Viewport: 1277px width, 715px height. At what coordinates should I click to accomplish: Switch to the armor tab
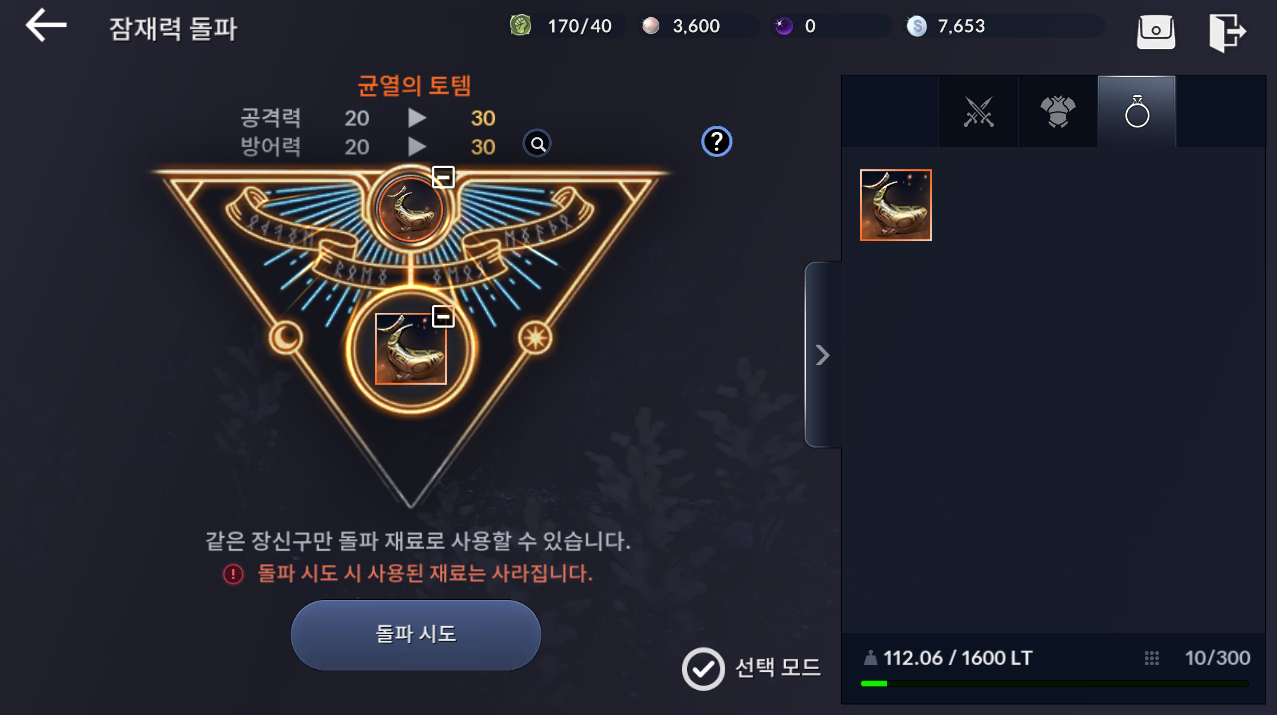coord(1057,113)
